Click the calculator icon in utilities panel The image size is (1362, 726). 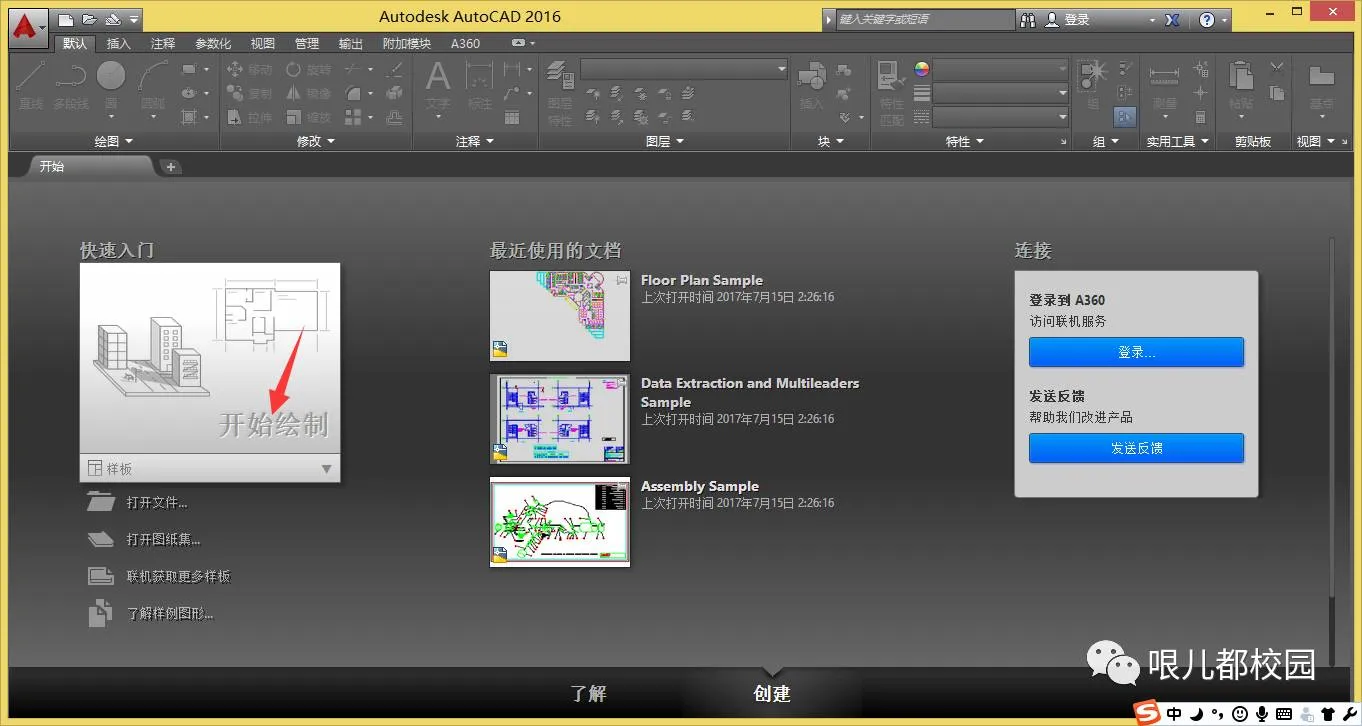coord(1201,117)
